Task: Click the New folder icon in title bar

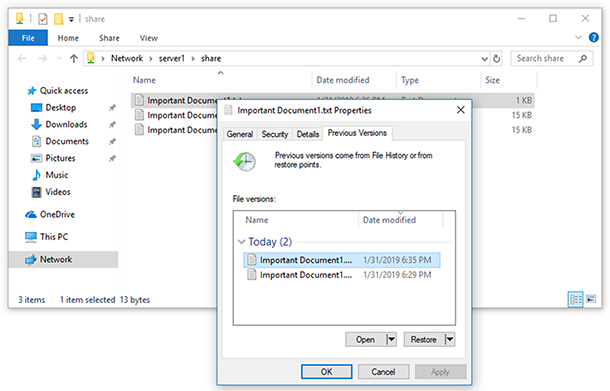Action: coord(58,19)
